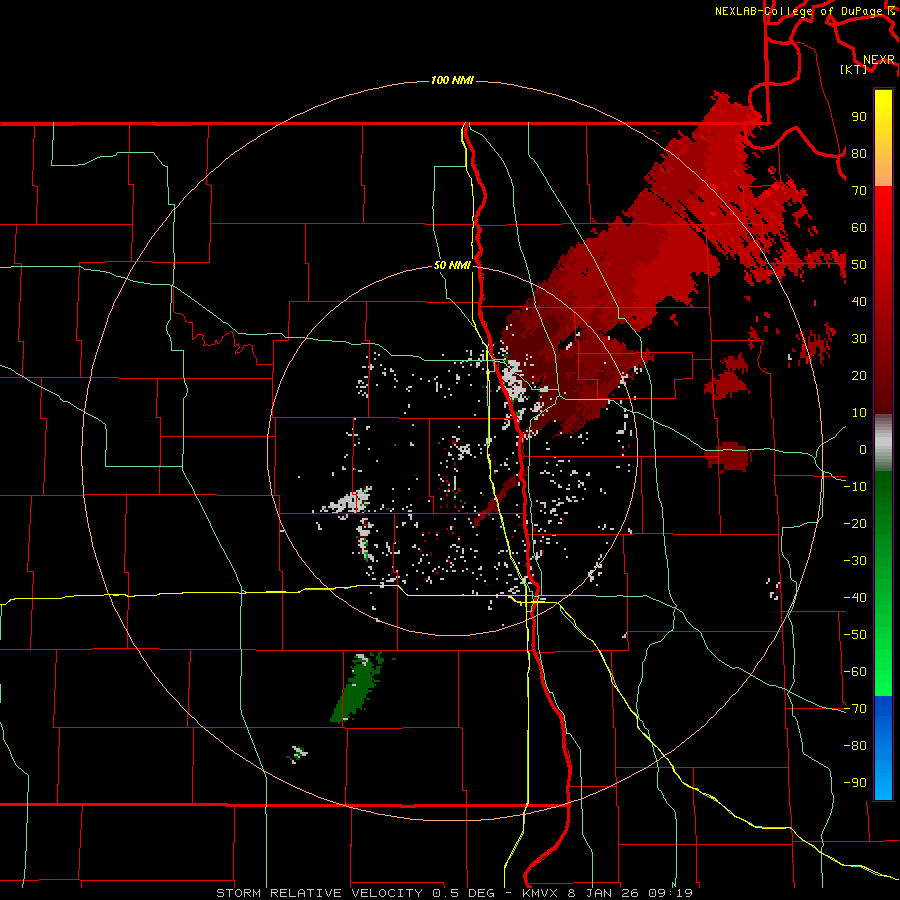Select the -10 value on velocity scale

point(855,487)
